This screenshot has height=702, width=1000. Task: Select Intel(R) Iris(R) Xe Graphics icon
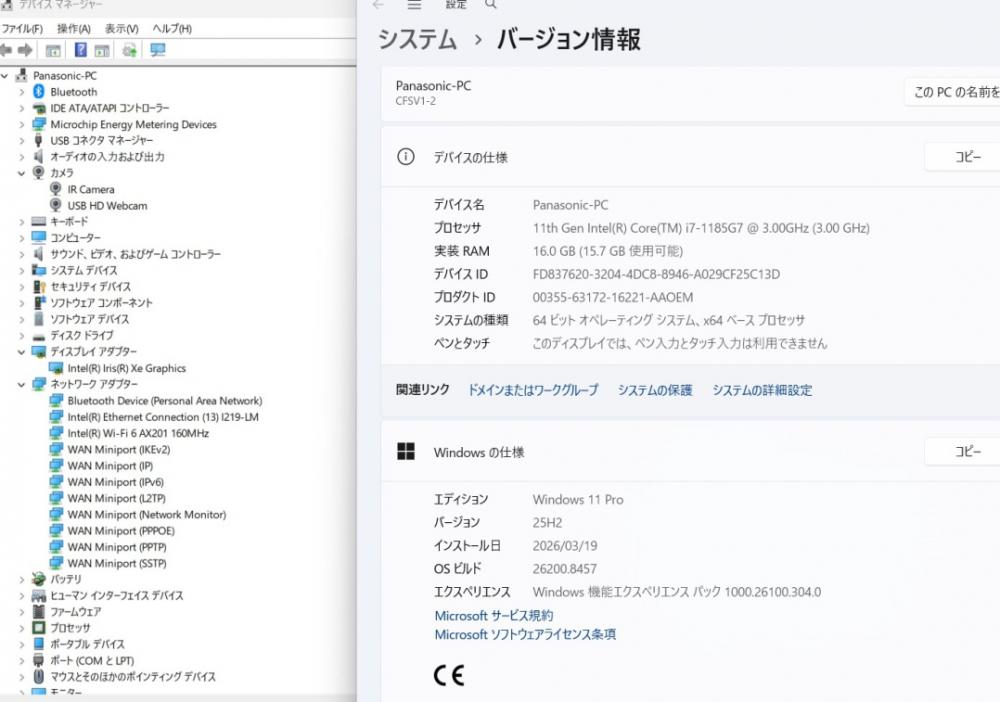[56, 369]
